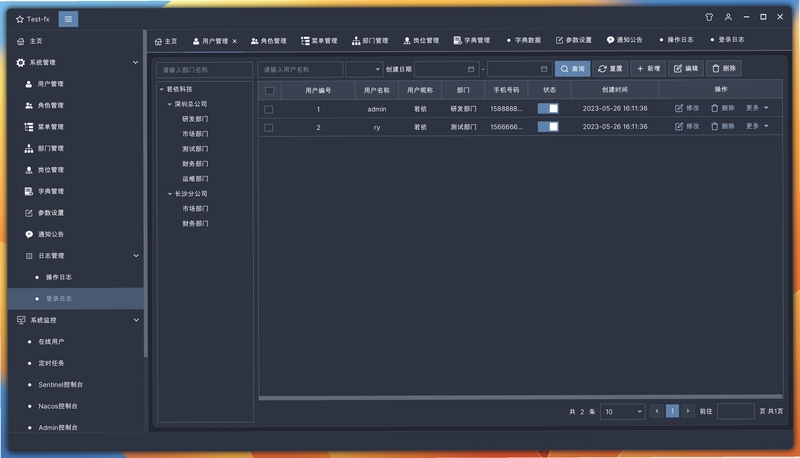Collapse the 深圳总公司 tree node

point(170,104)
